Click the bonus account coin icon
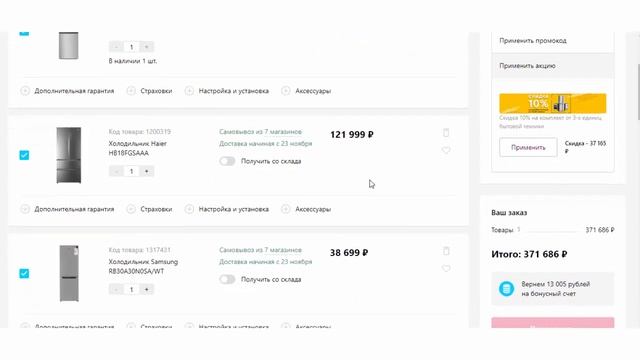 coord(507,289)
